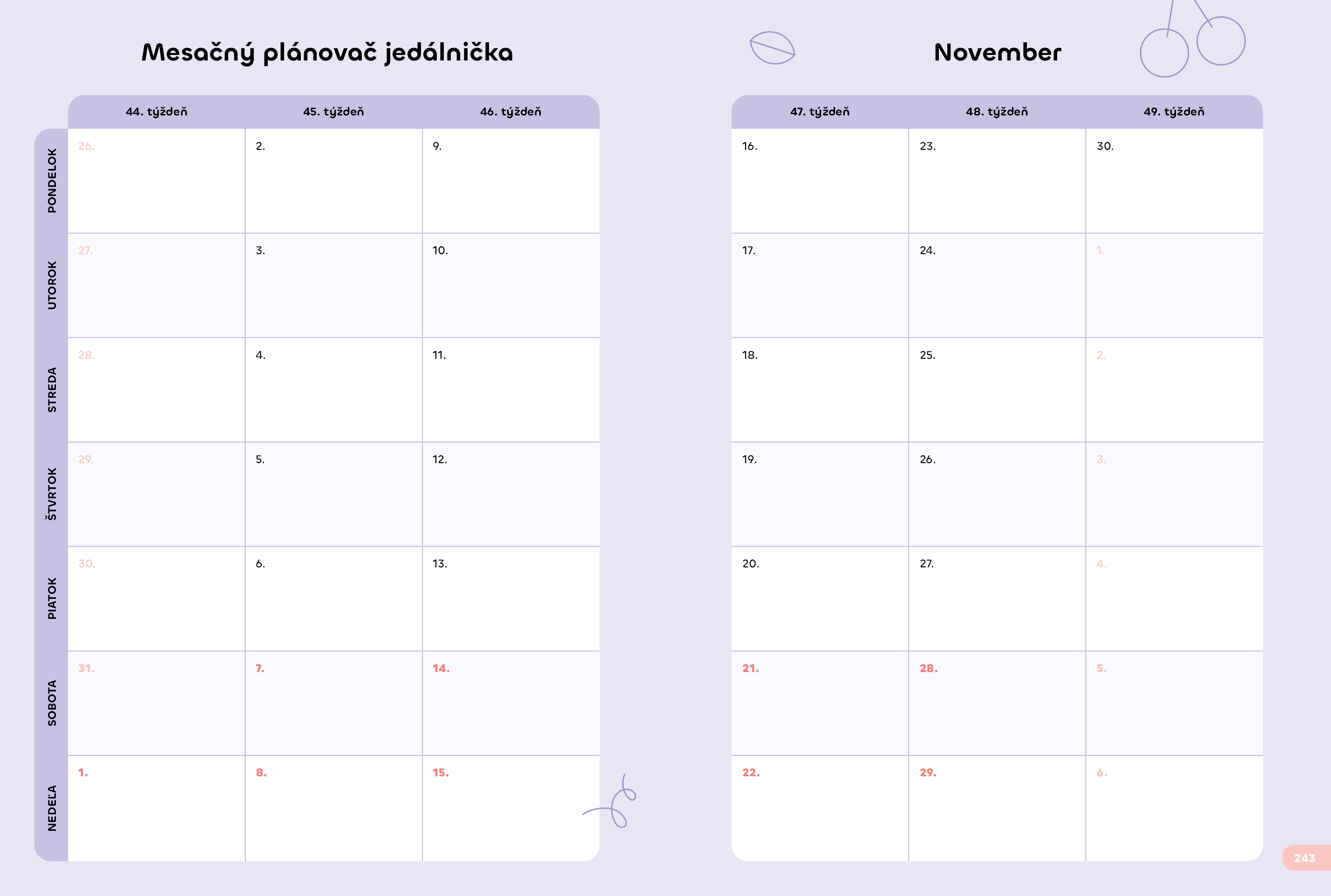Click the Monday cell dated 30. under week 49
This screenshot has width=1331, height=896.
click(x=1175, y=181)
